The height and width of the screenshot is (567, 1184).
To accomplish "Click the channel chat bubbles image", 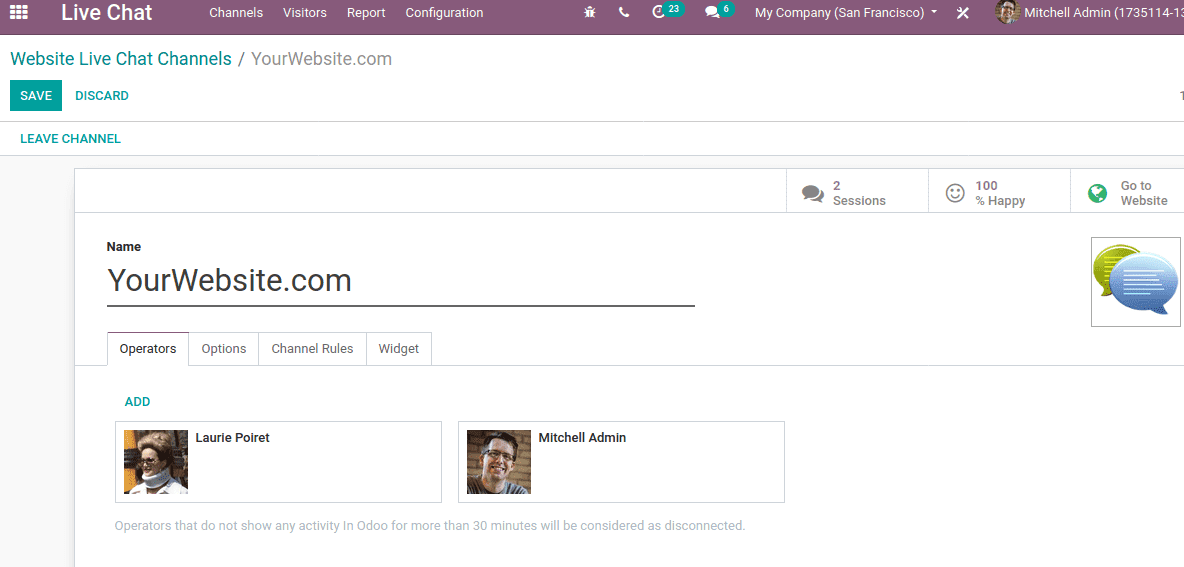I will [1136, 282].
